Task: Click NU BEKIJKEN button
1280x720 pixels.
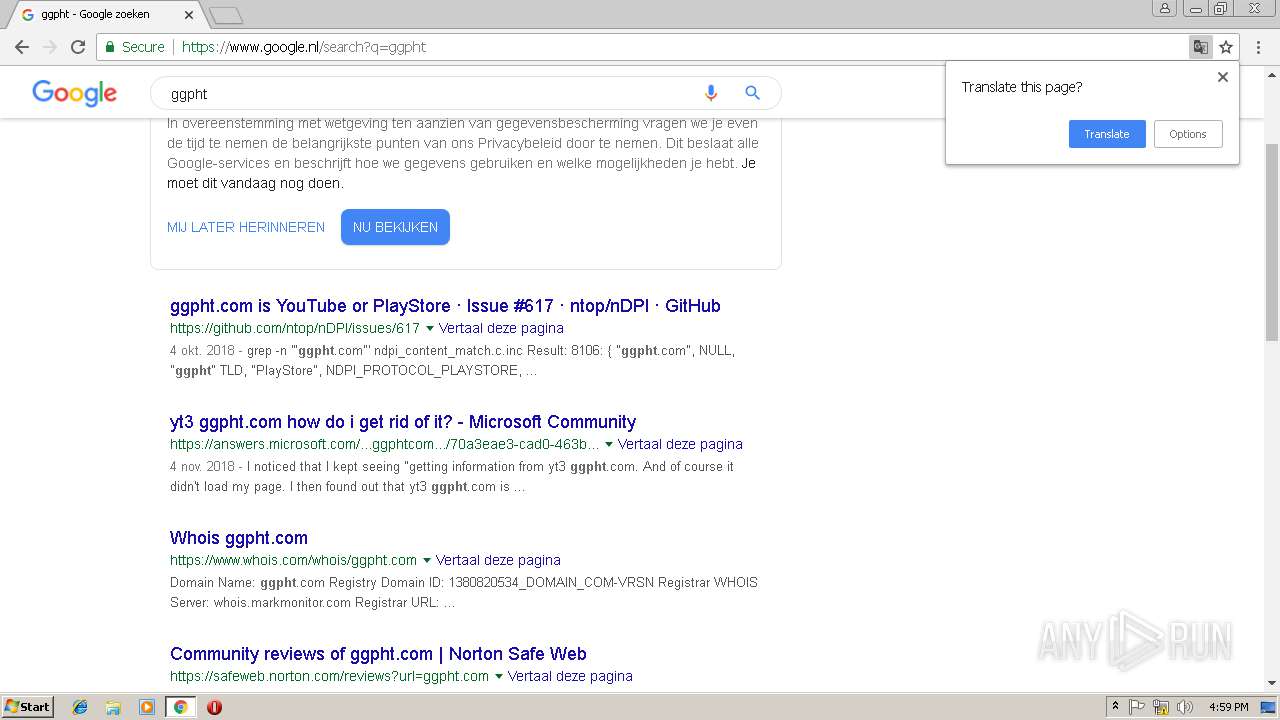Action: pyautogui.click(x=395, y=227)
